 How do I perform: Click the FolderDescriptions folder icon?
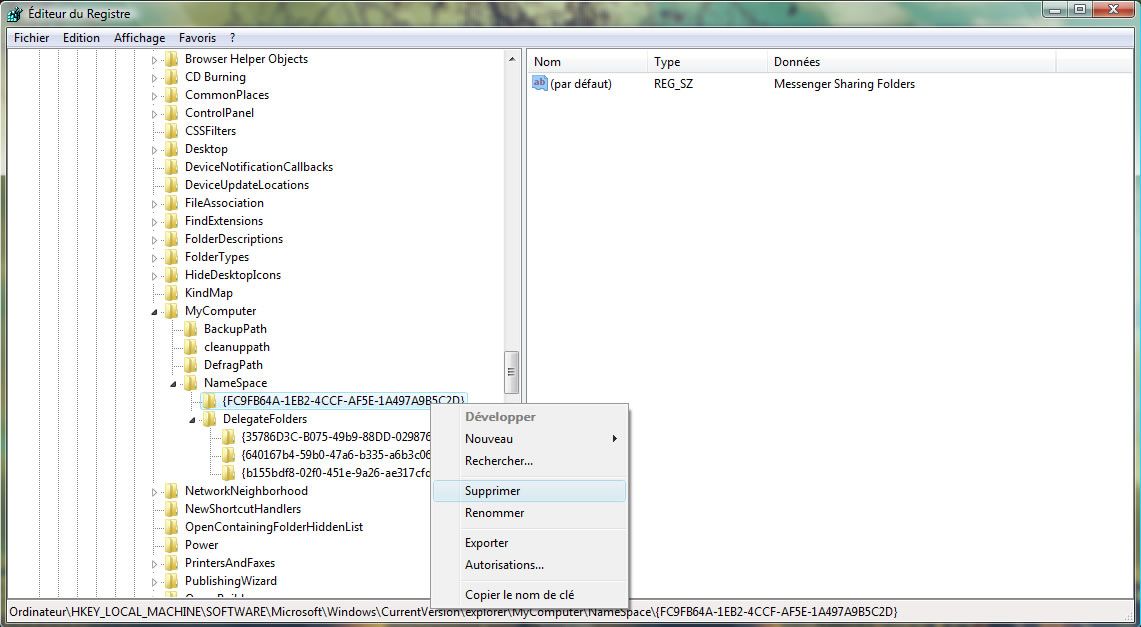[172, 239]
